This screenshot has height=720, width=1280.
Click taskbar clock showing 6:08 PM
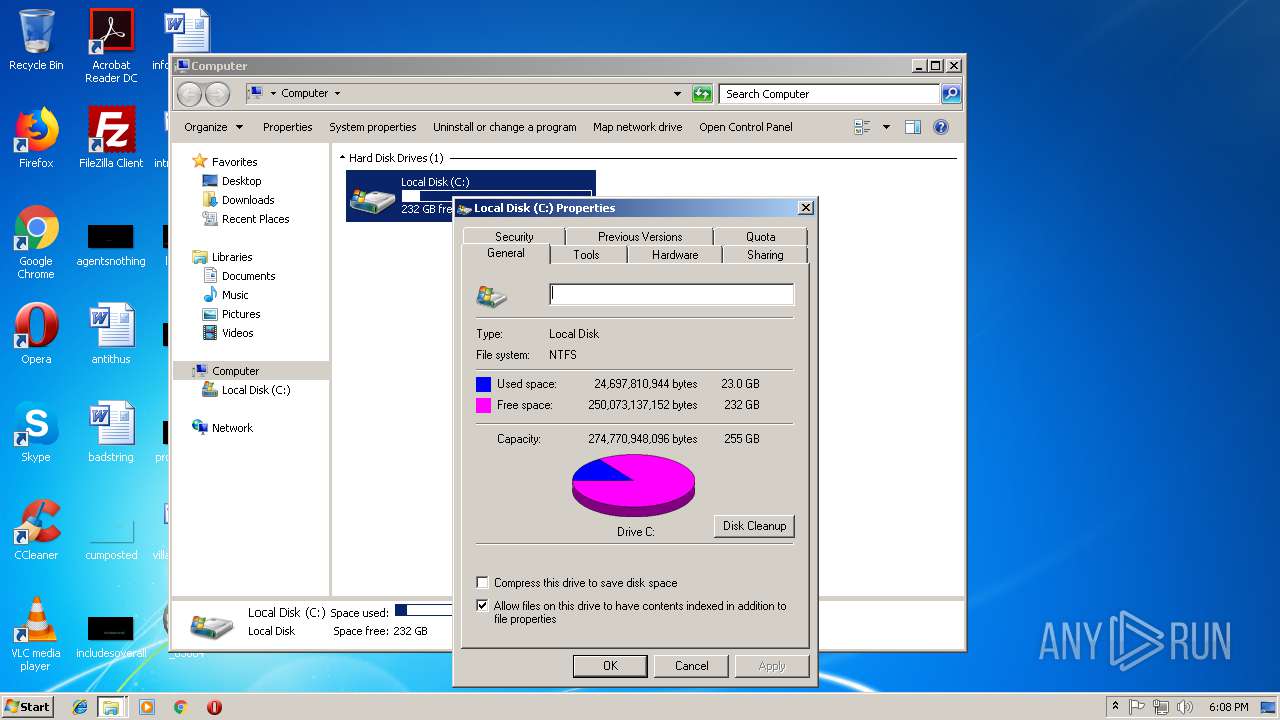click(1228, 707)
